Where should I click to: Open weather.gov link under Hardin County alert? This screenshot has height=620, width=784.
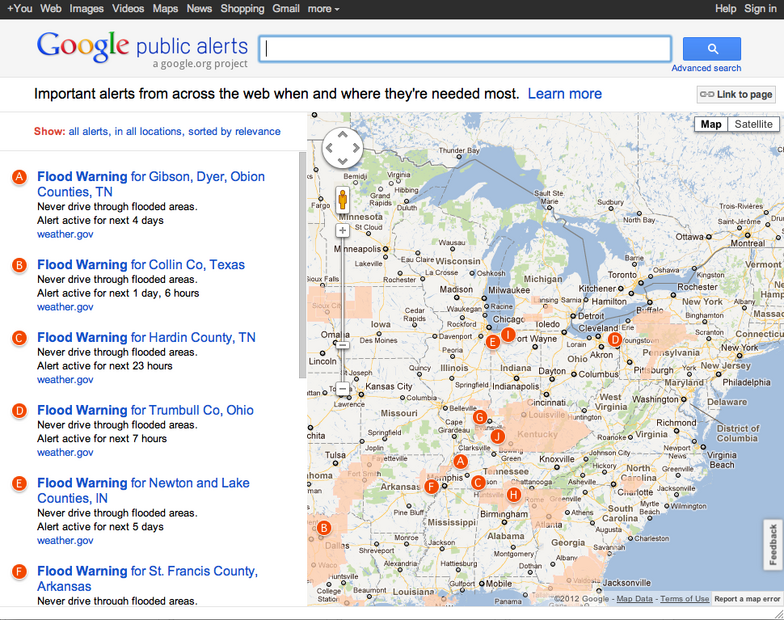click(65, 380)
